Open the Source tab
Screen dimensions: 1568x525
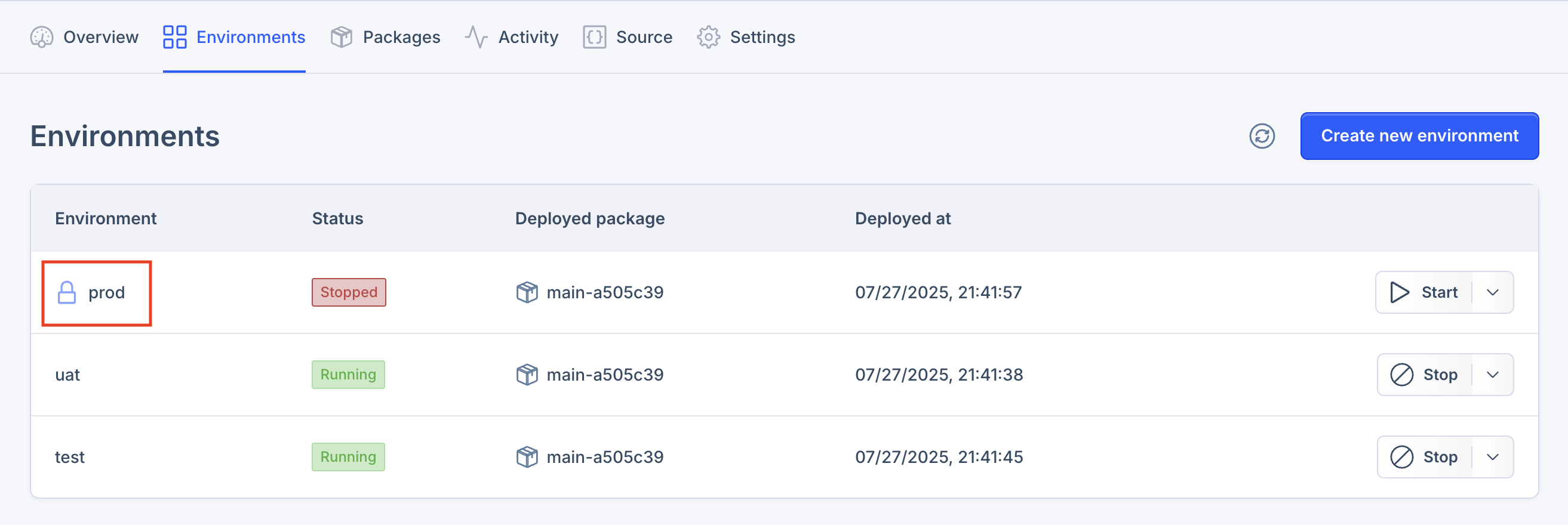pyautogui.click(x=628, y=37)
